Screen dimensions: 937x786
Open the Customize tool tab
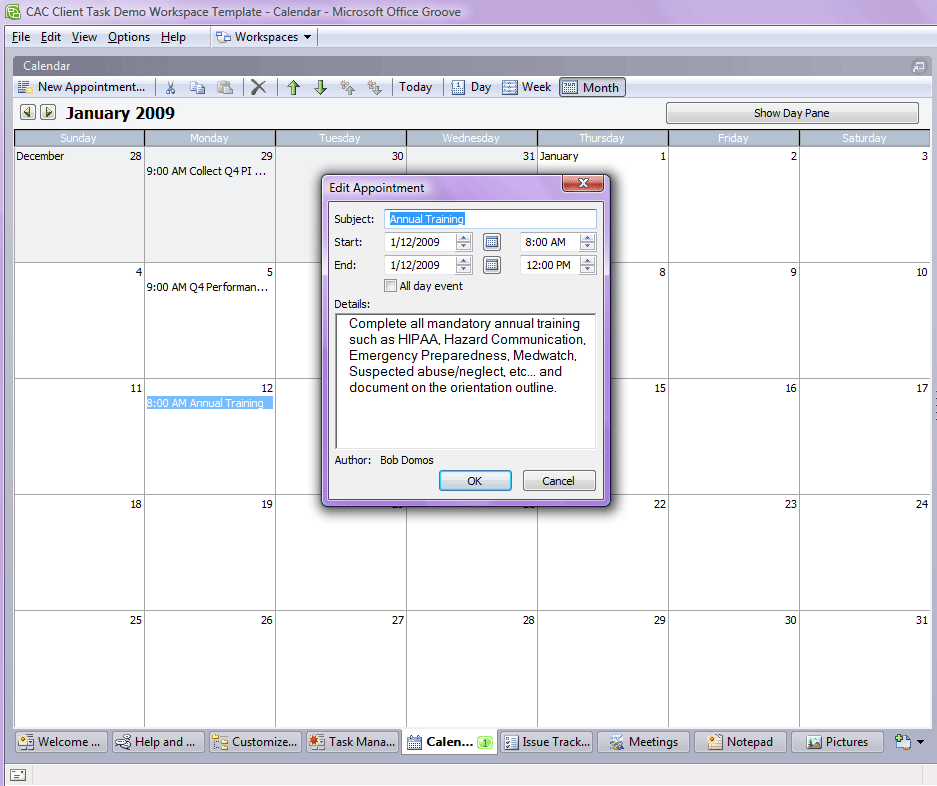[x=255, y=742]
